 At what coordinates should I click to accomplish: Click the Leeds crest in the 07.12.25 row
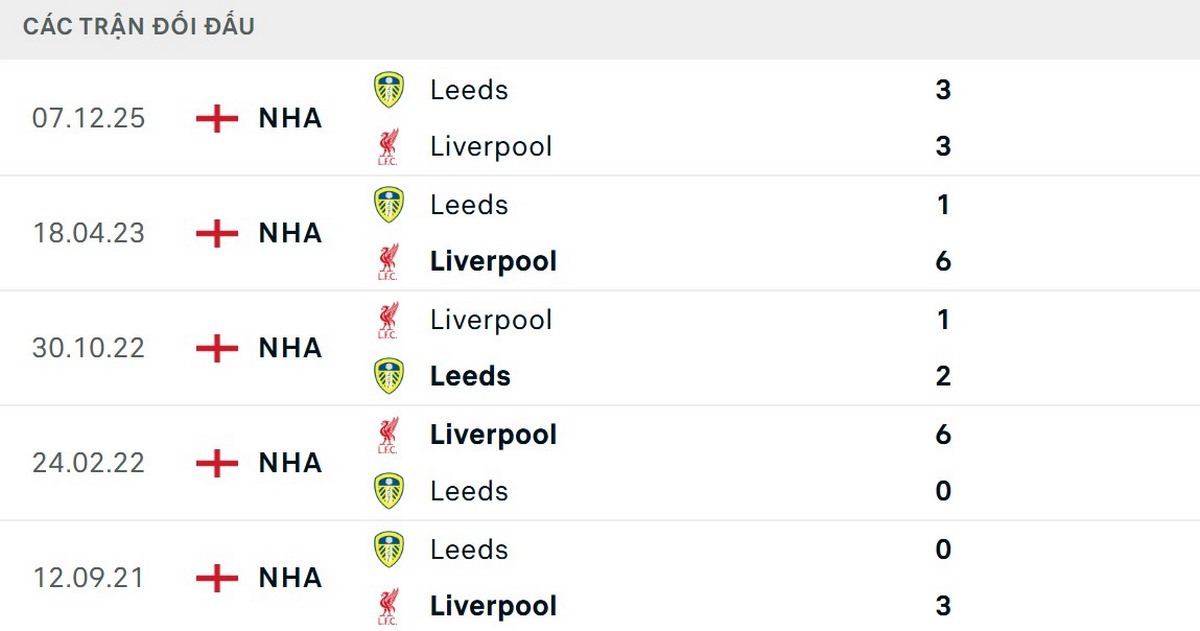click(x=389, y=89)
